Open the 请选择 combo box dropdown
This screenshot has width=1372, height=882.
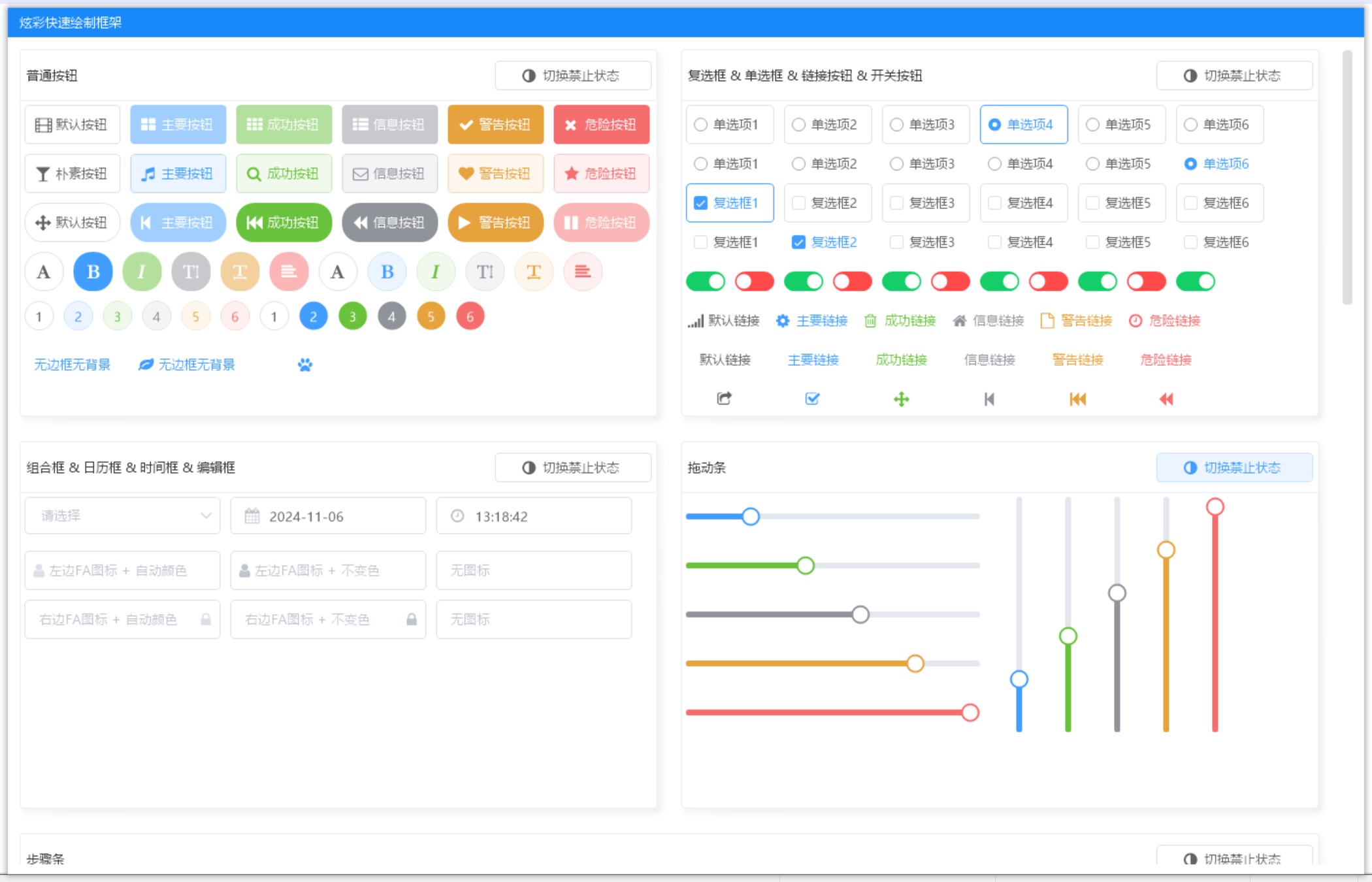pyautogui.click(x=123, y=516)
